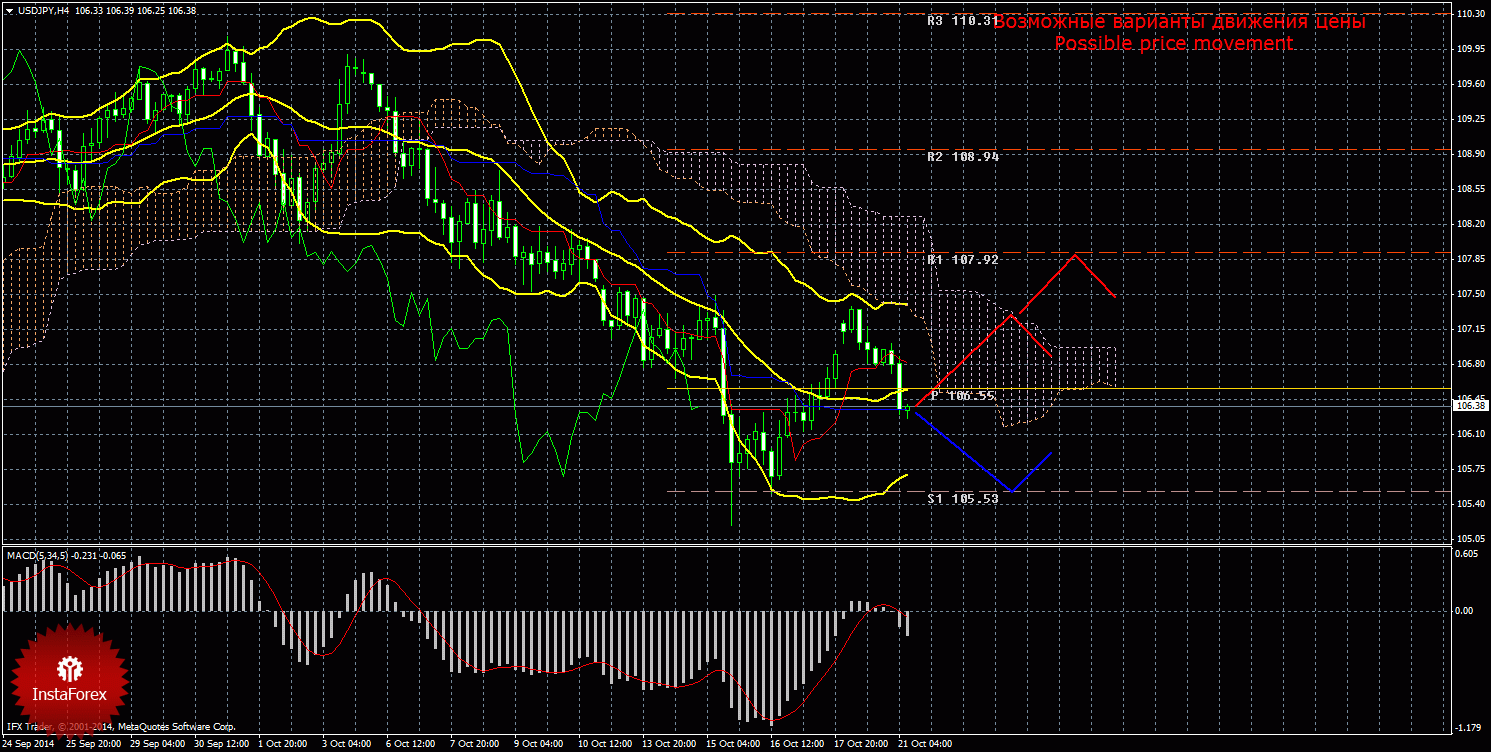Screen dimensions: 1491x752
Task: Click the current price marker 106.38
Action: [x=1470, y=406]
